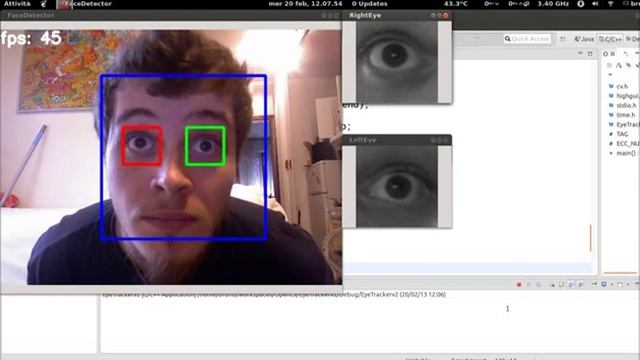The height and width of the screenshot is (360, 640).
Task: Open the volume speaker icon
Action: (595, 4)
